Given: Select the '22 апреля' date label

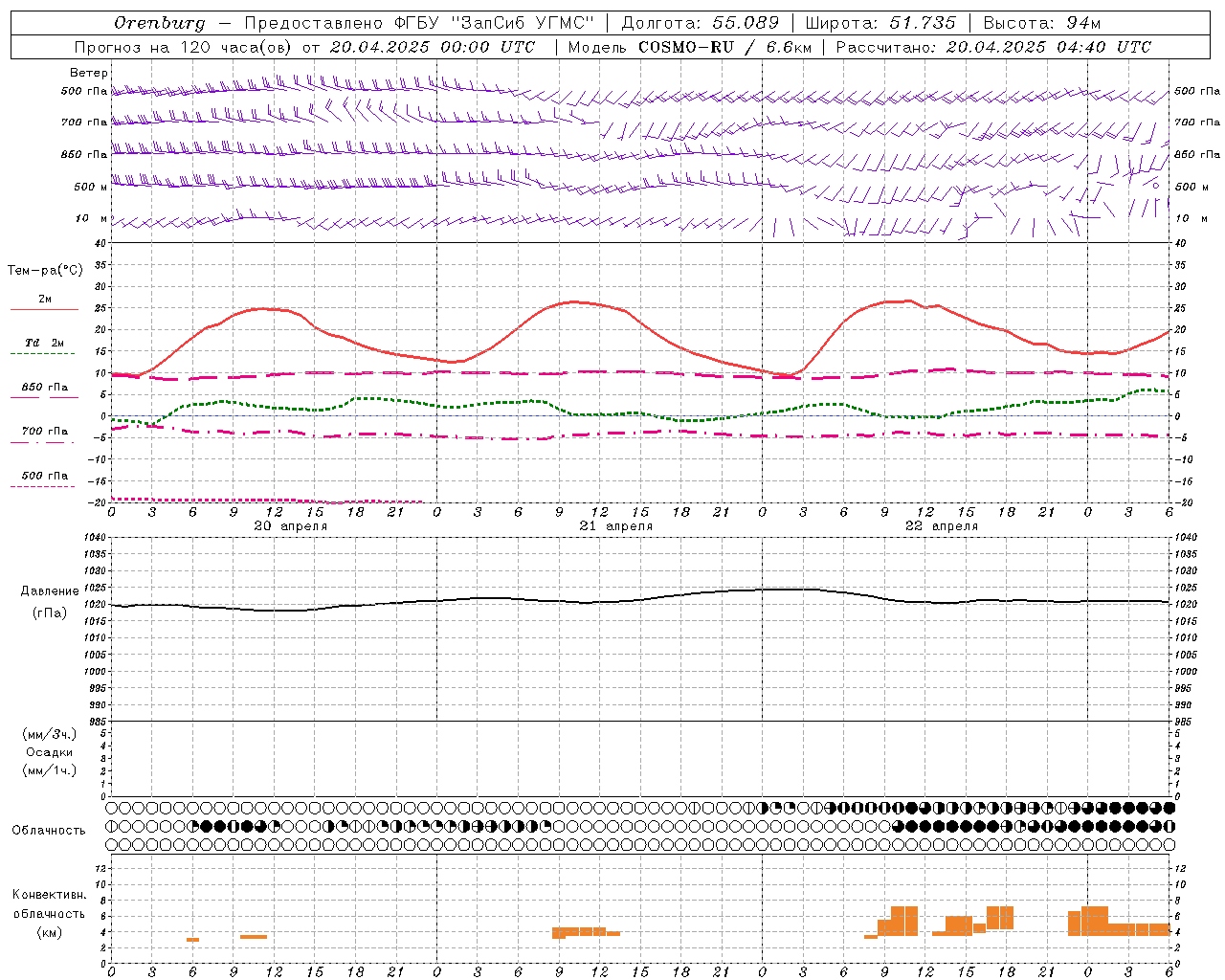Looking at the screenshot, I should coord(942,526).
